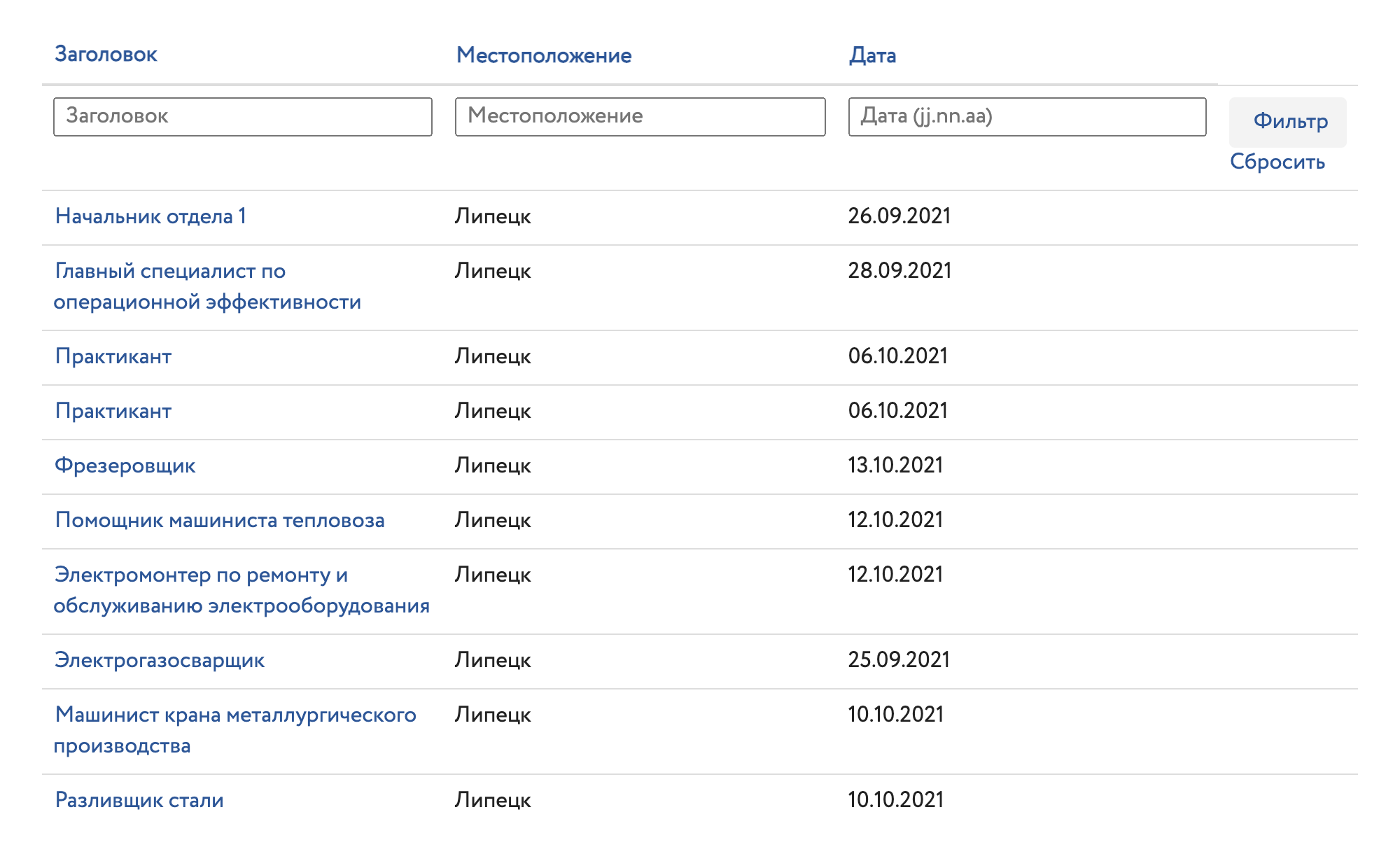Open Машинист крана металлургического производства posting
Screen dimensions: 1400x854
(x=235, y=730)
